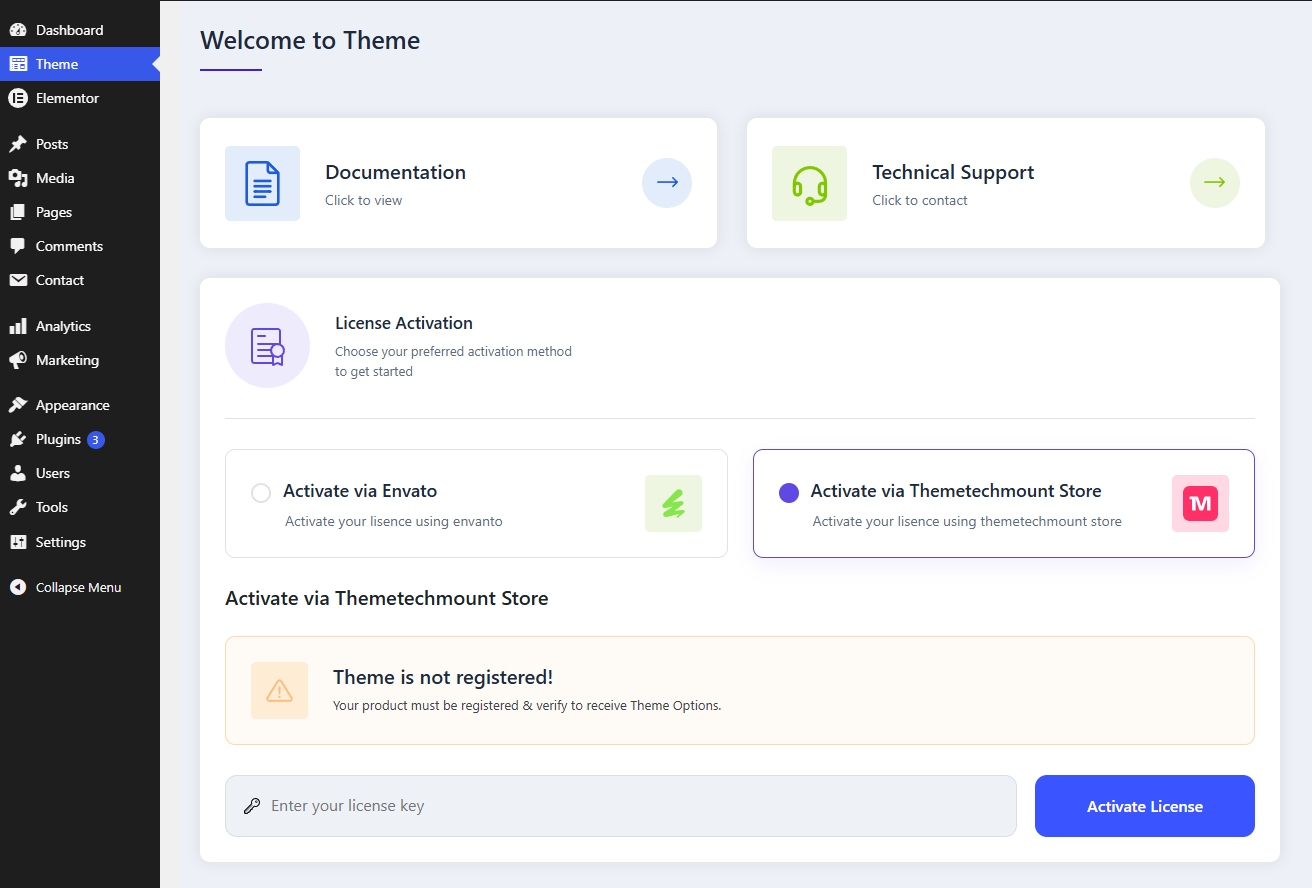Click the Plugins update count badge
1312x888 pixels.
(x=96, y=439)
